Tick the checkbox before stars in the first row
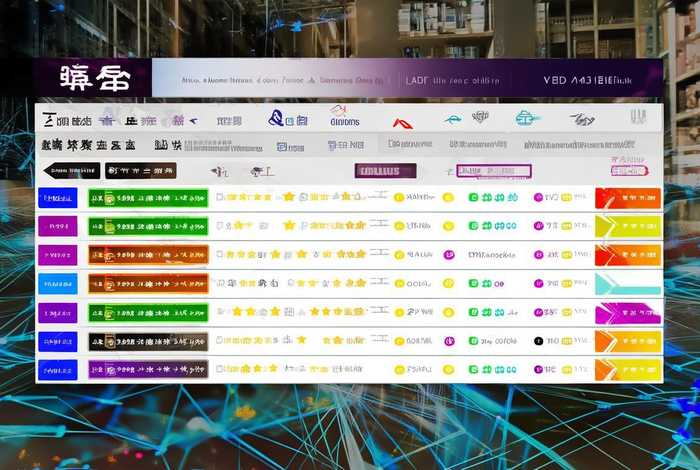 click(x=220, y=198)
